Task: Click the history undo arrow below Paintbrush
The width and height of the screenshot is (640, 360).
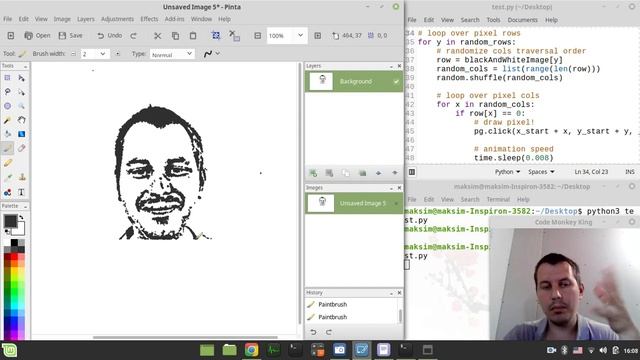Action: tap(313, 332)
